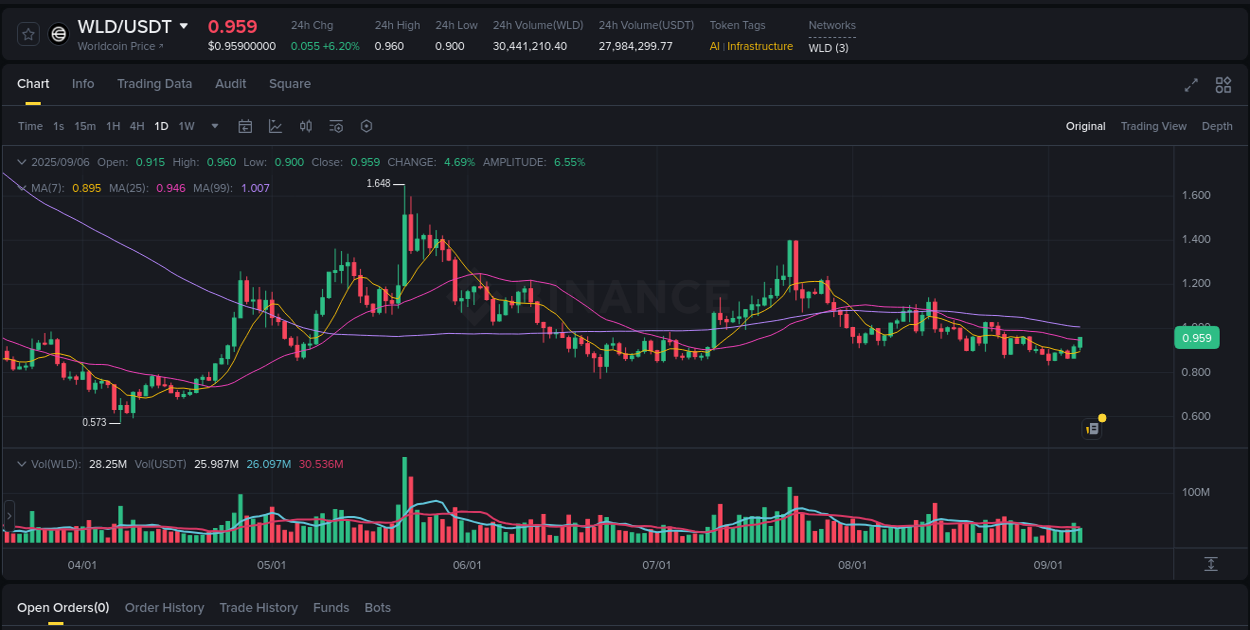
Task: Switch chart mode to Trading View
Action: tap(1154, 126)
